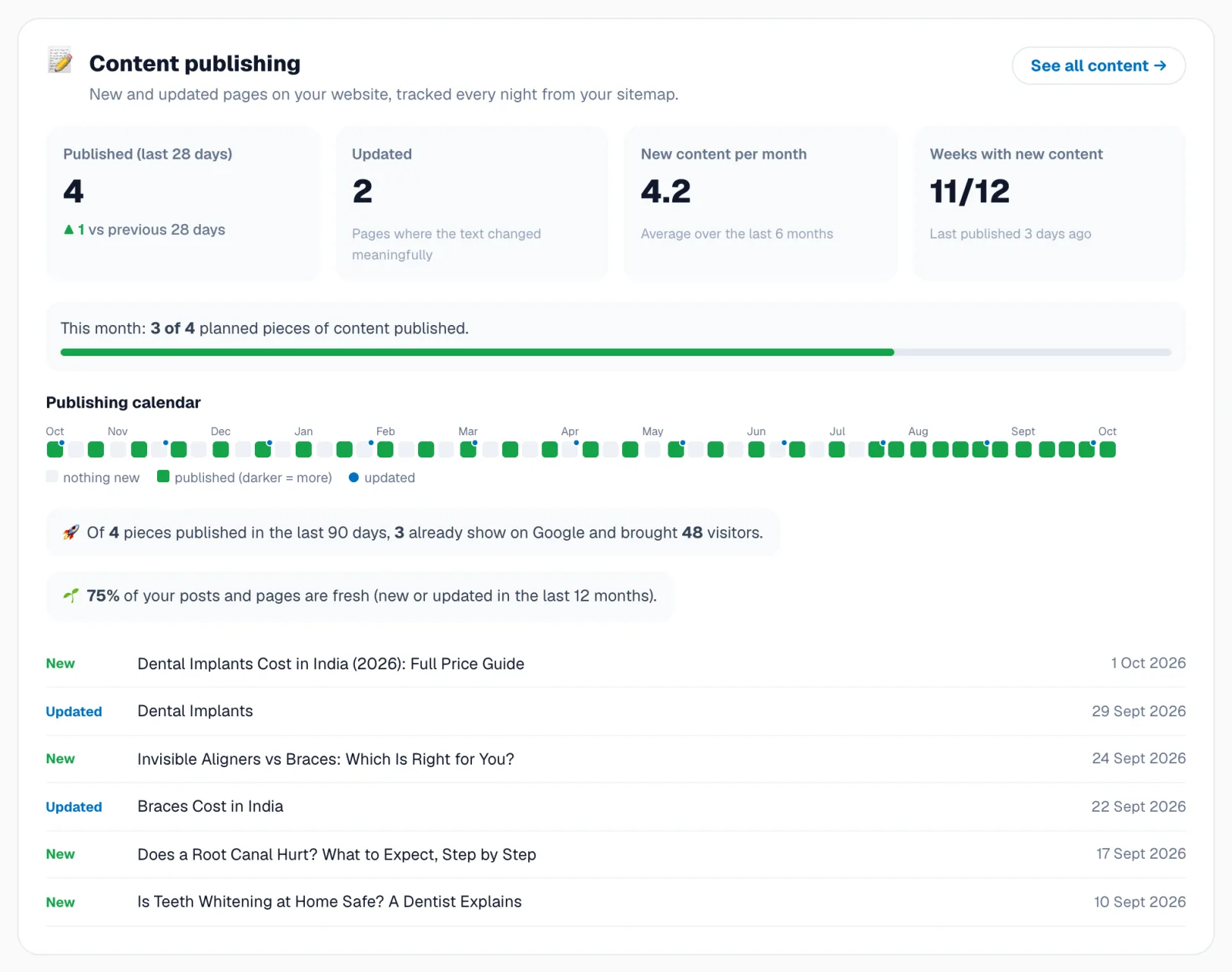Click the seedling icon beside the 75% fresh note
This screenshot has width=1232, height=972.
(71, 595)
